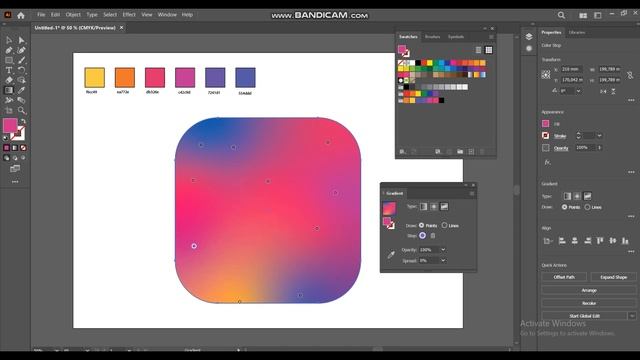Select Points draw option in Properties
This screenshot has height=360, width=640.
click(x=564, y=207)
